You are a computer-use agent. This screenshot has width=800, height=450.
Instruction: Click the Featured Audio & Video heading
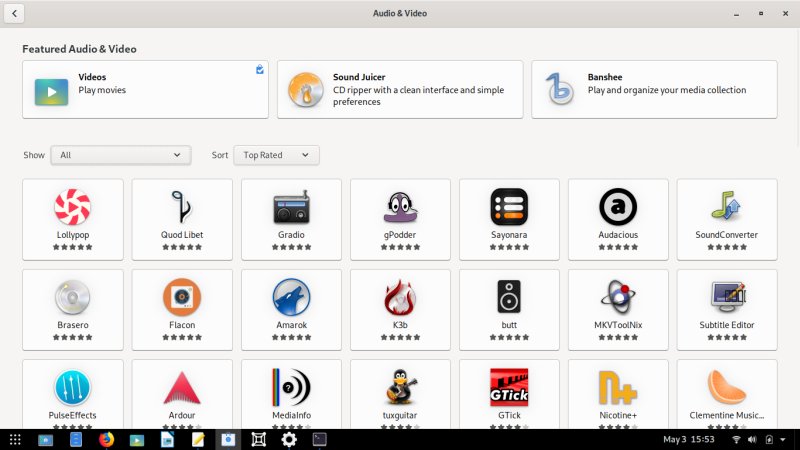(80, 49)
